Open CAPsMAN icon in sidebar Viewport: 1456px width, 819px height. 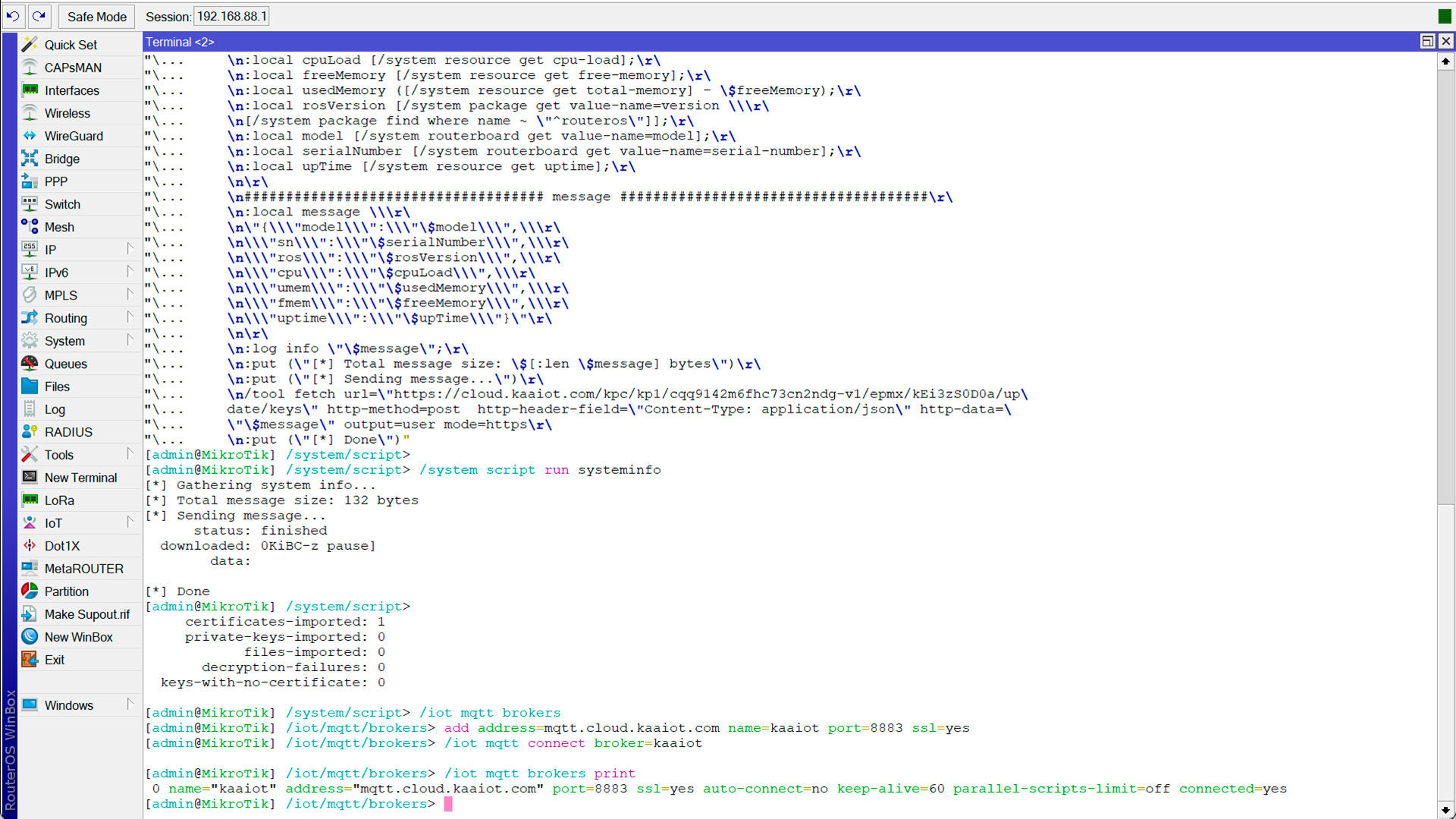[30, 67]
